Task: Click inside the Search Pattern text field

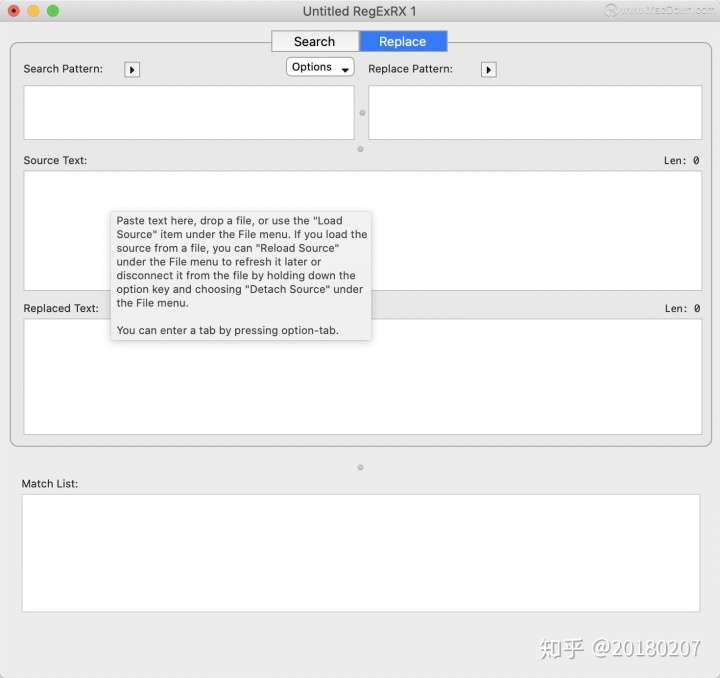Action: 189,112
